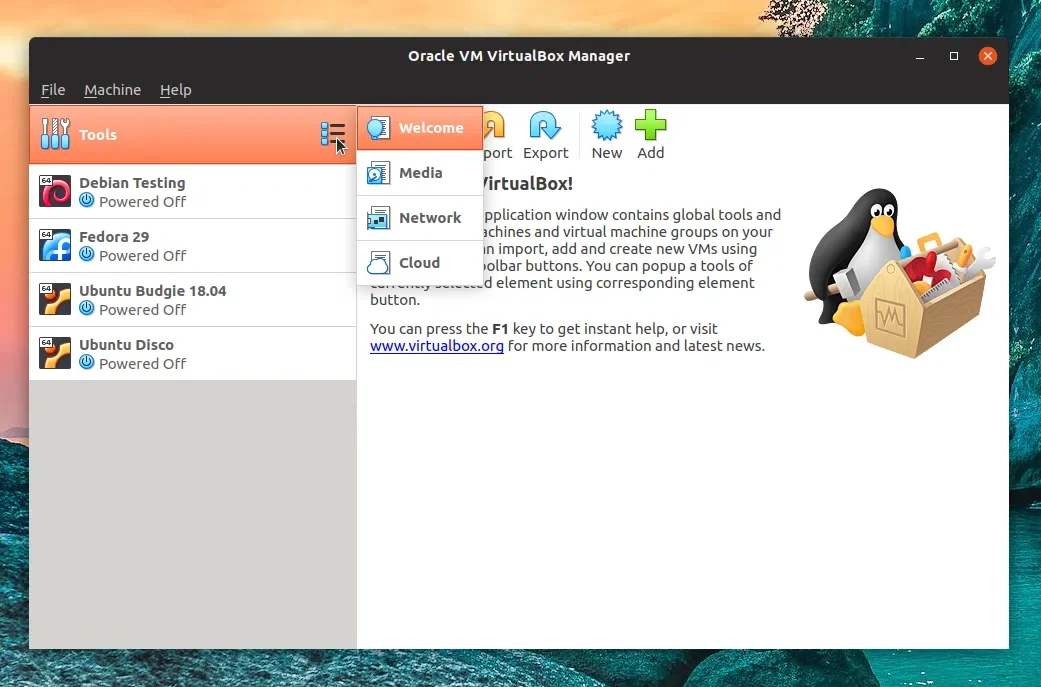The width and height of the screenshot is (1041, 687).
Task: Click the Tools wrench and screwdriver icon
Action: (x=55, y=134)
